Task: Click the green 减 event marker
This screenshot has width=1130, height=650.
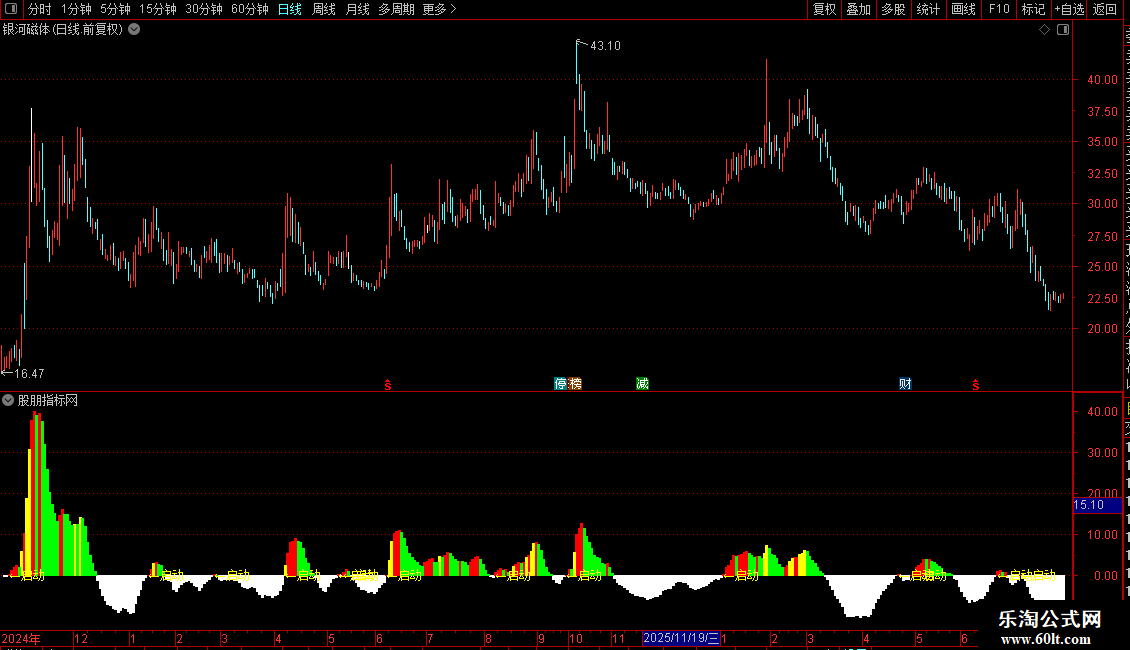Action: coord(642,383)
